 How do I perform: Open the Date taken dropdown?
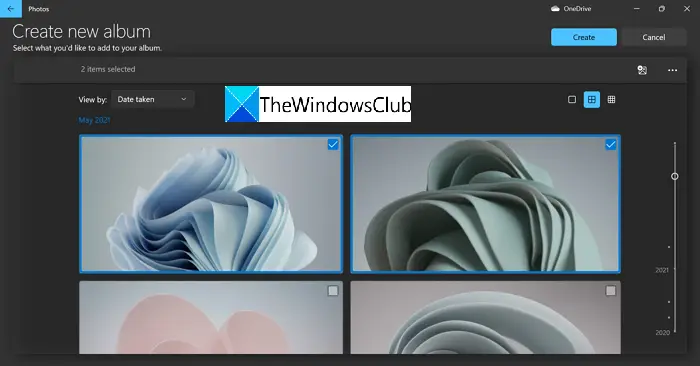point(152,99)
